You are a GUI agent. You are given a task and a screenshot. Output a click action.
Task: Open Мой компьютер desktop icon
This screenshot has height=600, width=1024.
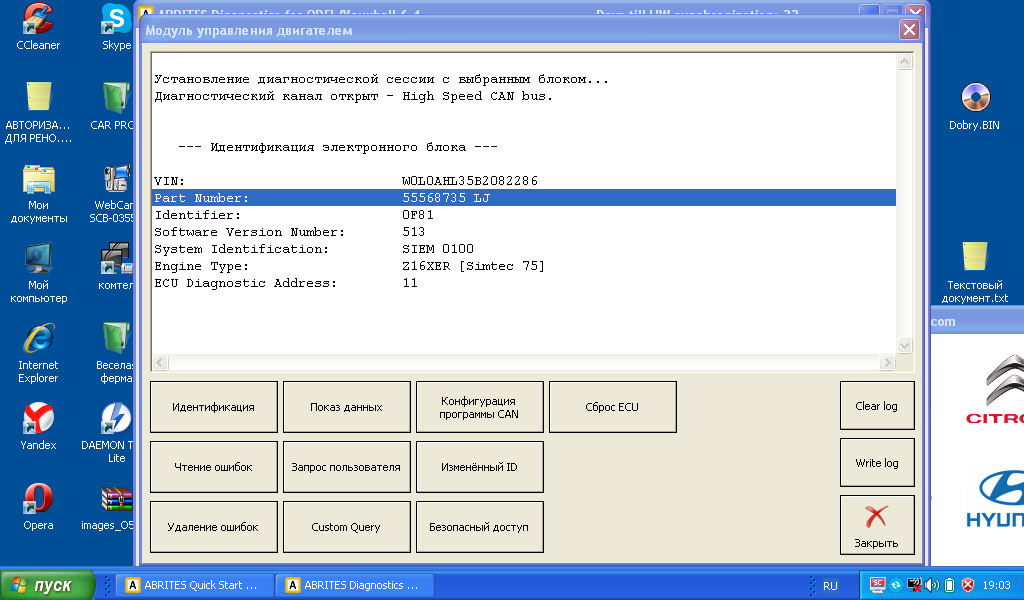click(x=38, y=273)
